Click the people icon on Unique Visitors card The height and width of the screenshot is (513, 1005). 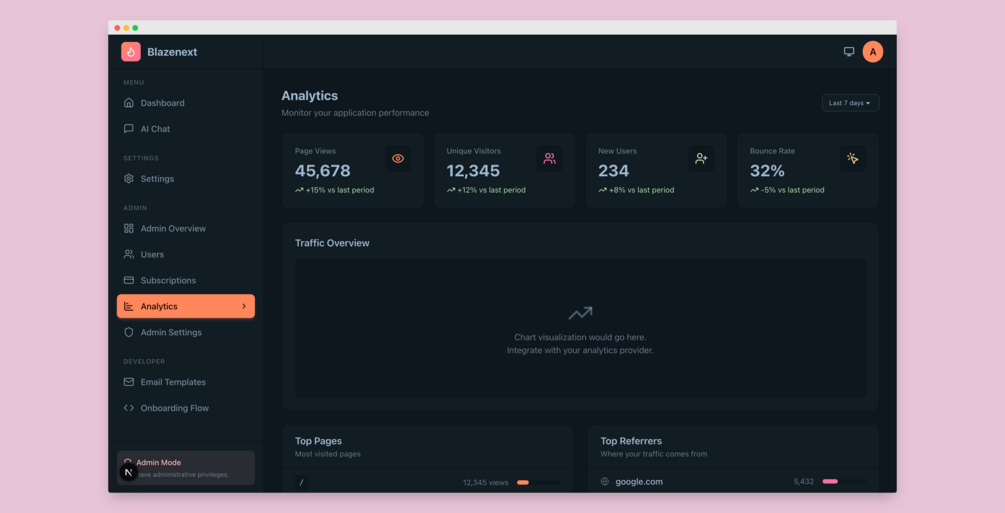[x=549, y=158]
